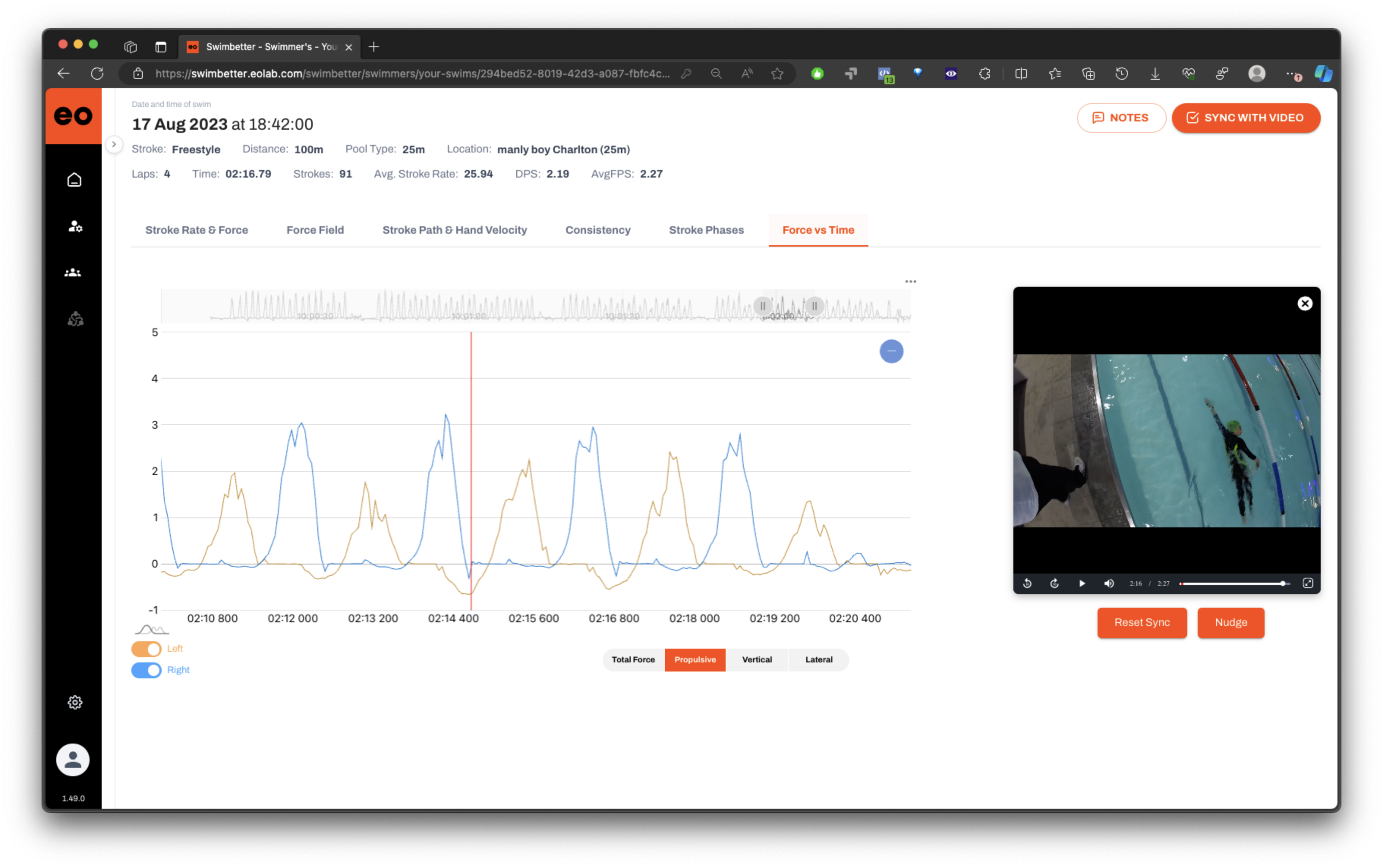This screenshot has height=868, width=1383.
Task: Open the chart three-dots options menu
Action: pyautogui.click(x=910, y=281)
